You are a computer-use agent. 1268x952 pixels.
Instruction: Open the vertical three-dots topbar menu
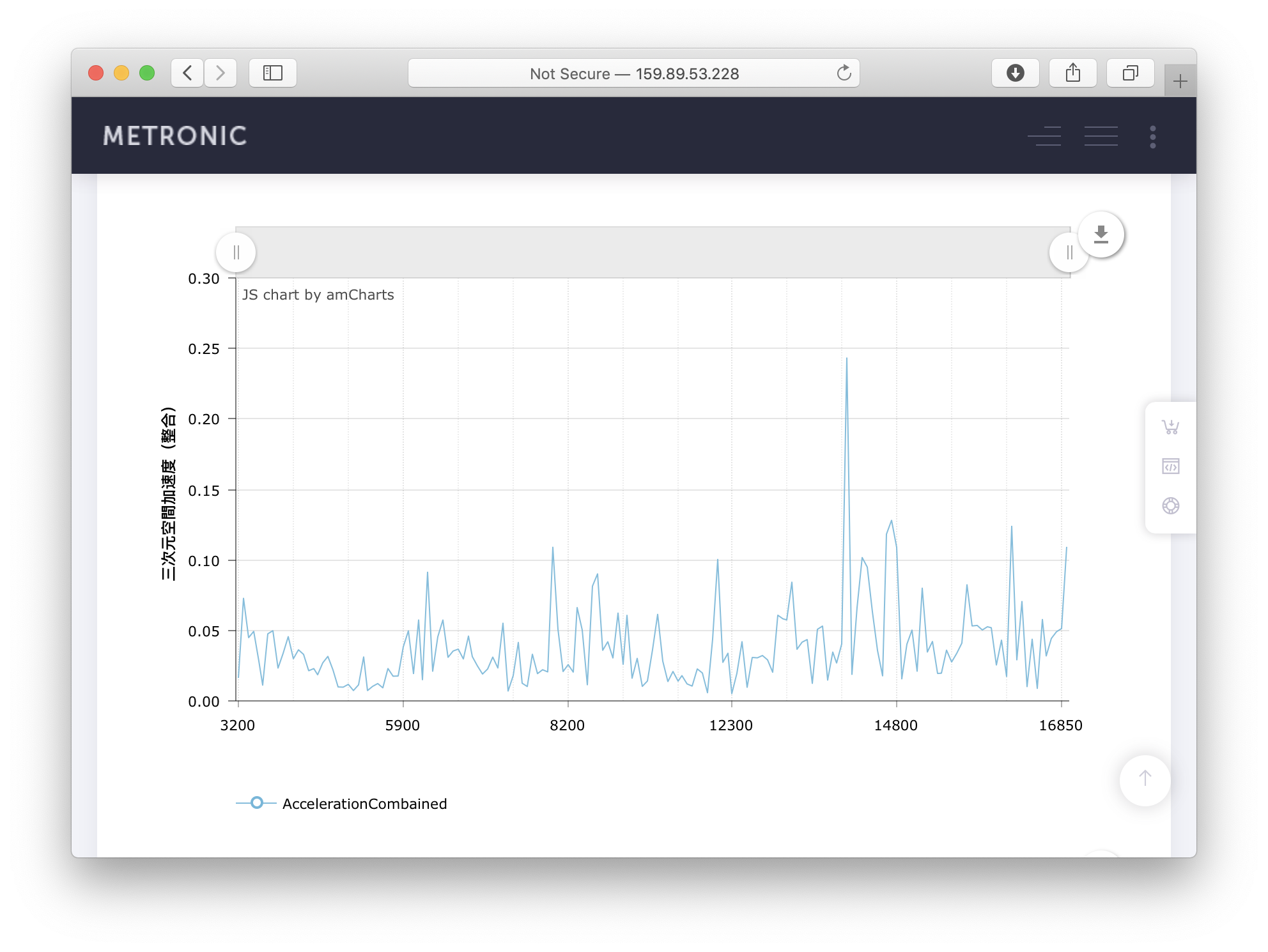pyautogui.click(x=1152, y=136)
